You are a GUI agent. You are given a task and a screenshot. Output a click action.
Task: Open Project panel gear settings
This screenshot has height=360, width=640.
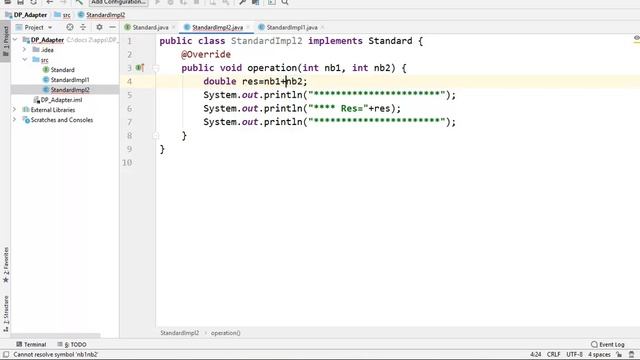click(99, 27)
